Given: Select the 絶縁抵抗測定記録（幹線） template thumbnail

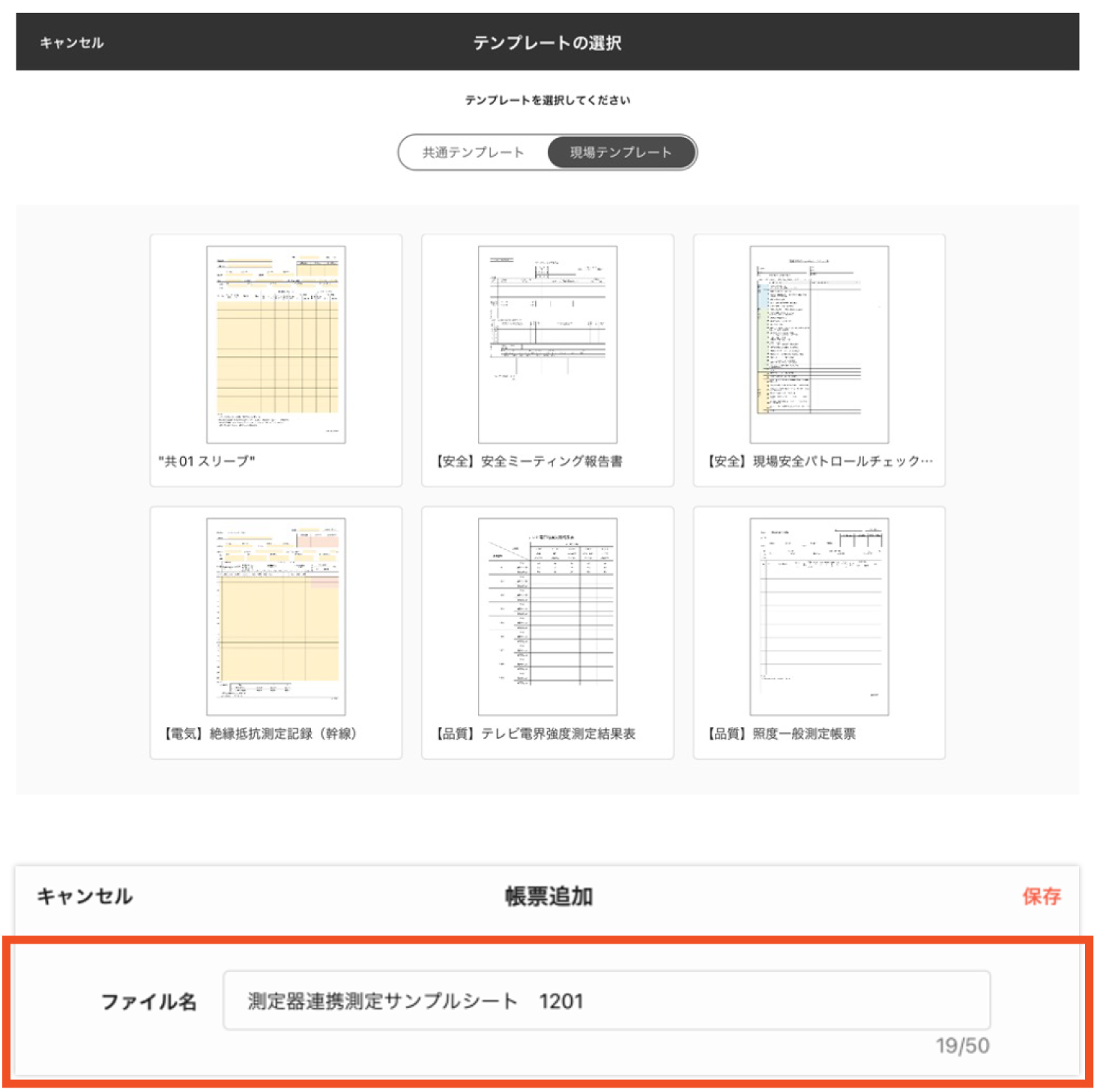Looking at the screenshot, I should (276, 616).
